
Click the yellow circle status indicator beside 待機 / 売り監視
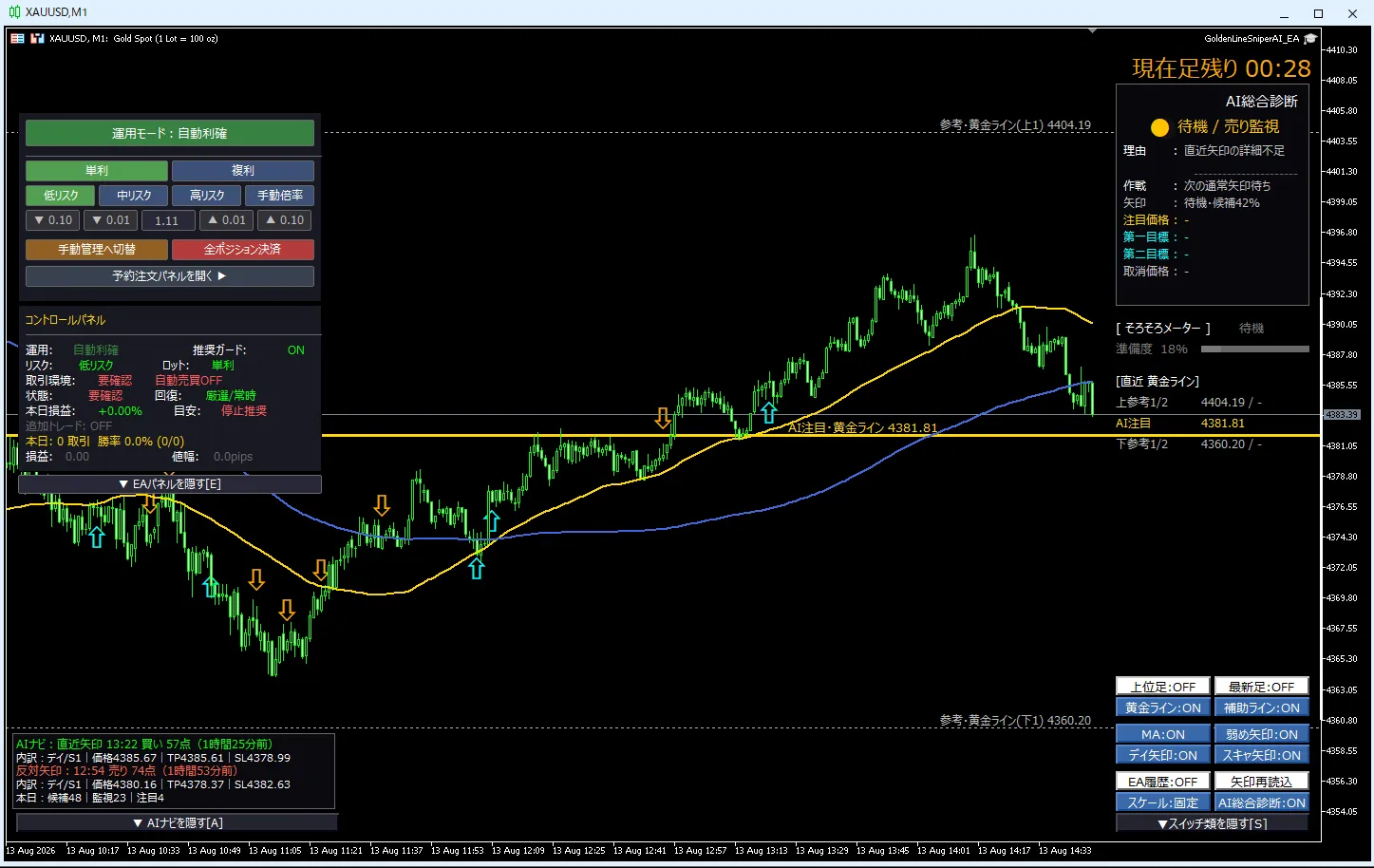click(x=1159, y=127)
